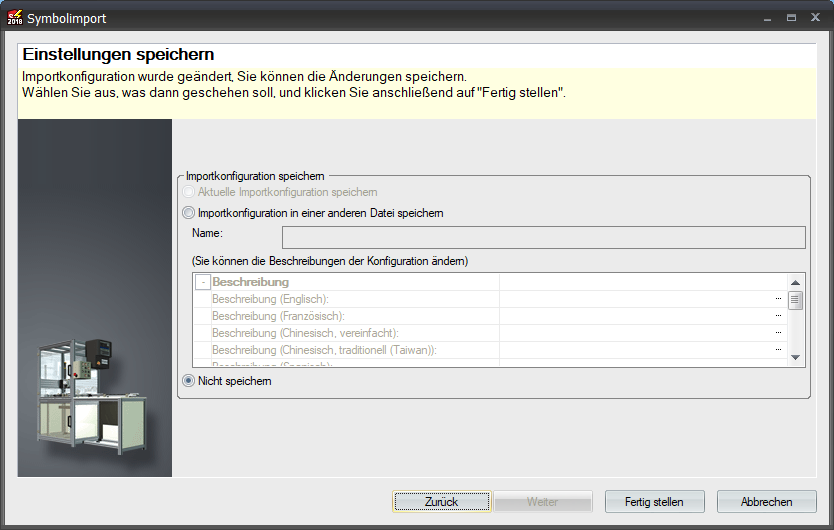Click the Zurück button
The image size is (834, 530).
[x=441, y=502]
